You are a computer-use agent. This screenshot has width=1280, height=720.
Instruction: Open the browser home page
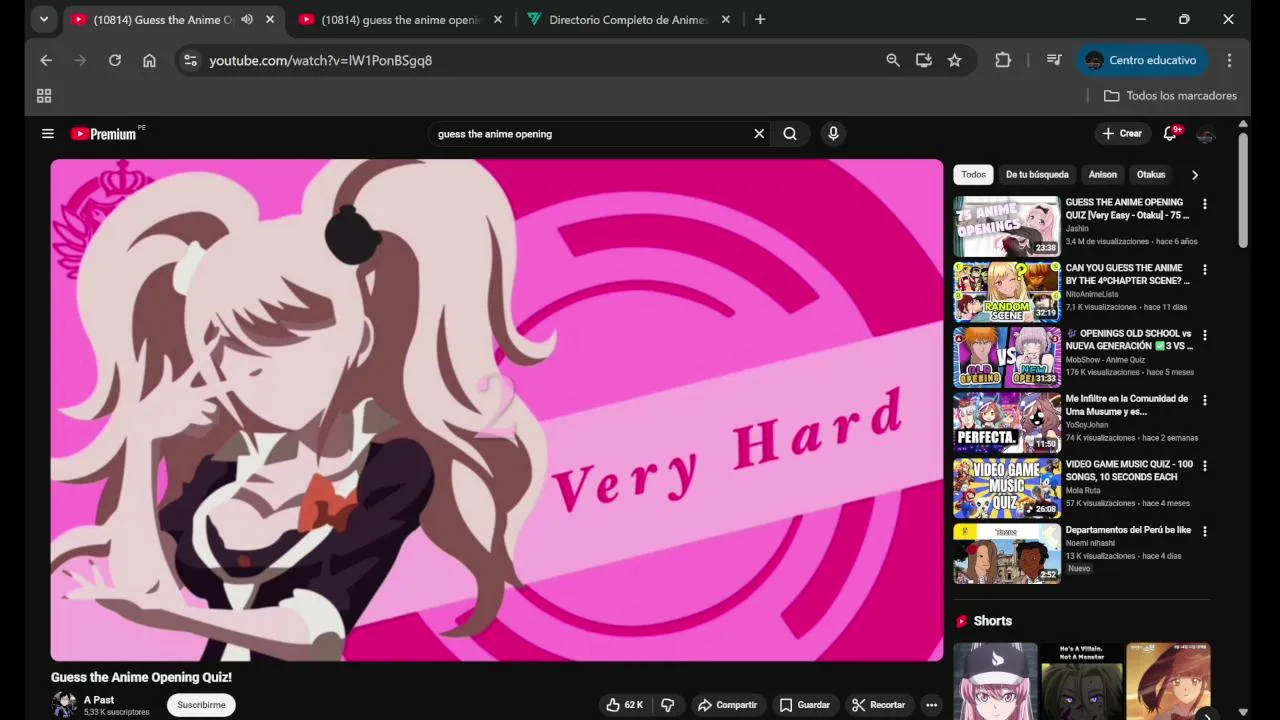149,60
